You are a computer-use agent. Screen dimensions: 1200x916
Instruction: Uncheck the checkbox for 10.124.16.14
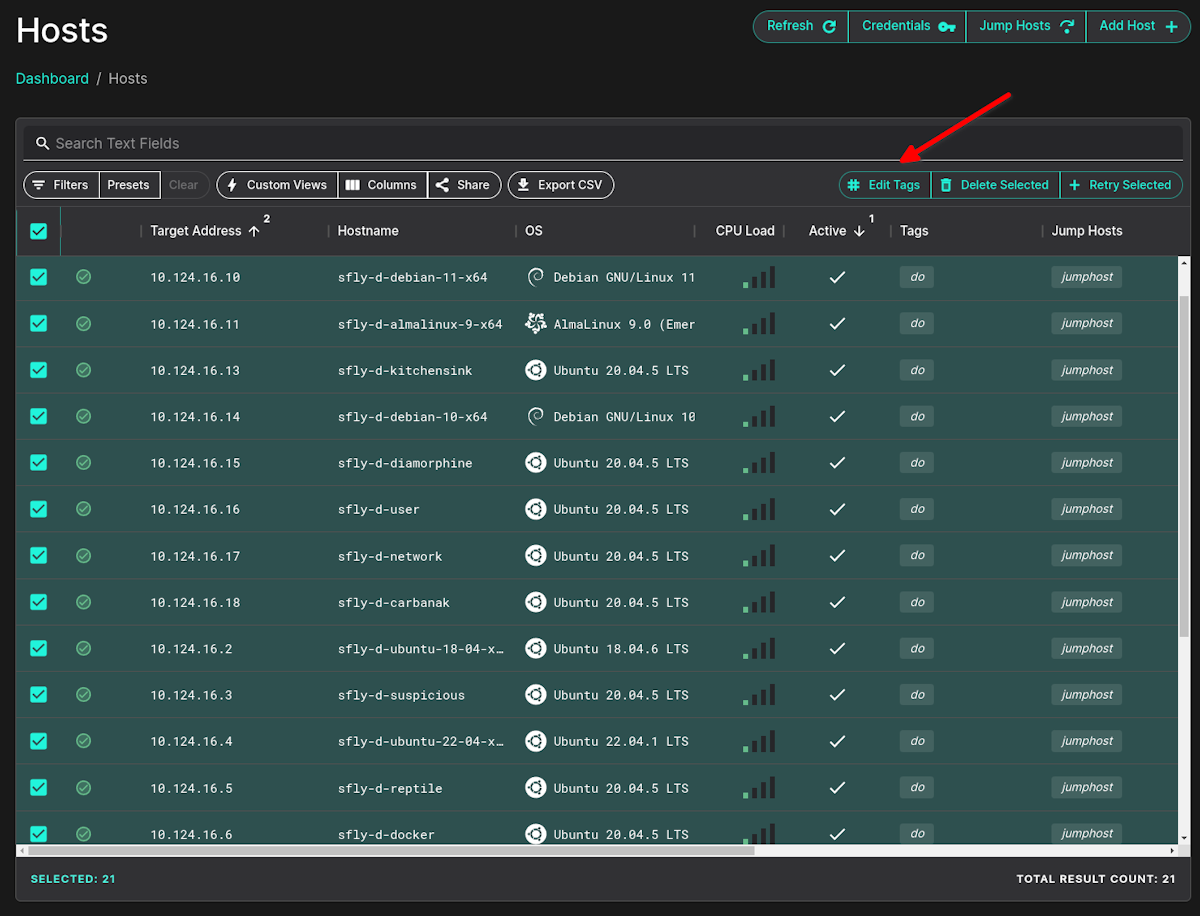point(38,416)
